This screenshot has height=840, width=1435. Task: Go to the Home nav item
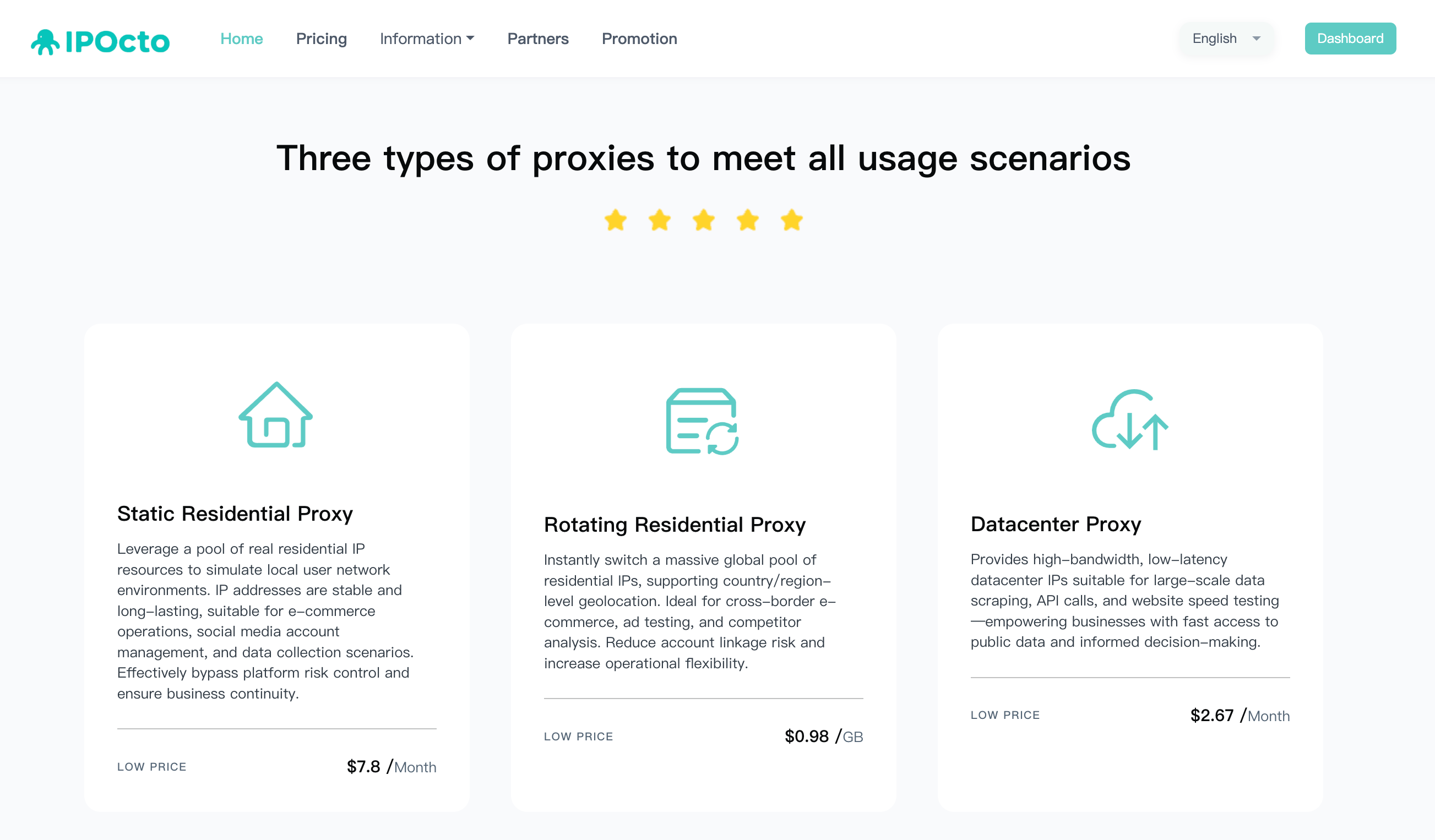tap(241, 39)
